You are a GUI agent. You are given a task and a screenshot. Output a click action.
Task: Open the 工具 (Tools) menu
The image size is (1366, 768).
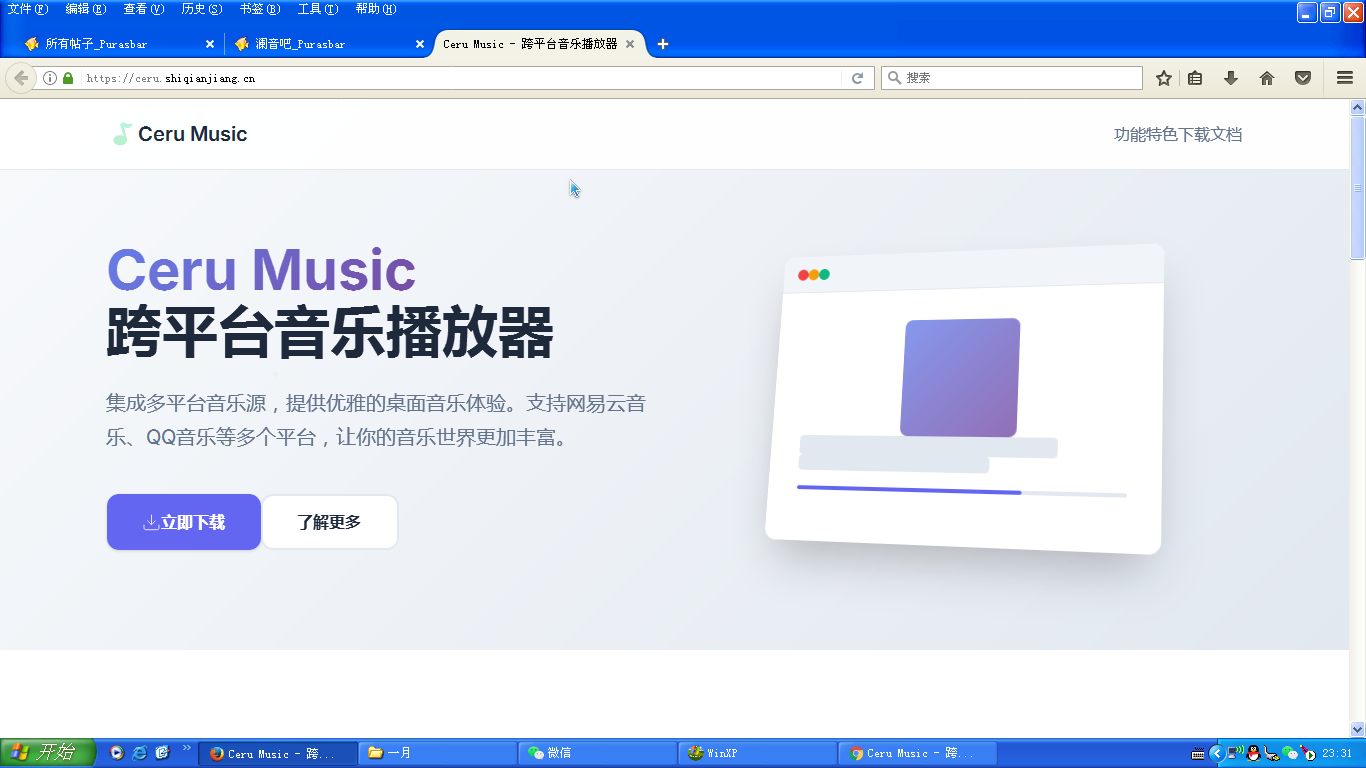317,9
